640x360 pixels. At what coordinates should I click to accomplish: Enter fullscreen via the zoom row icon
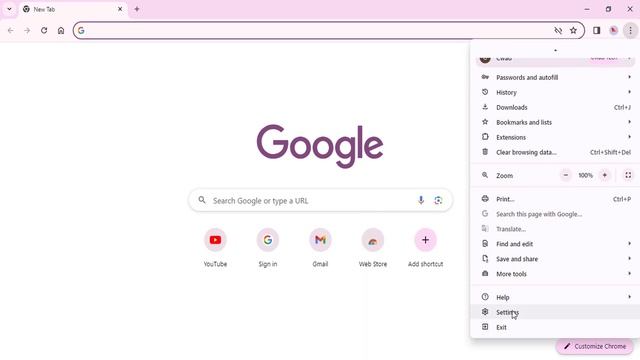pyautogui.click(x=628, y=176)
